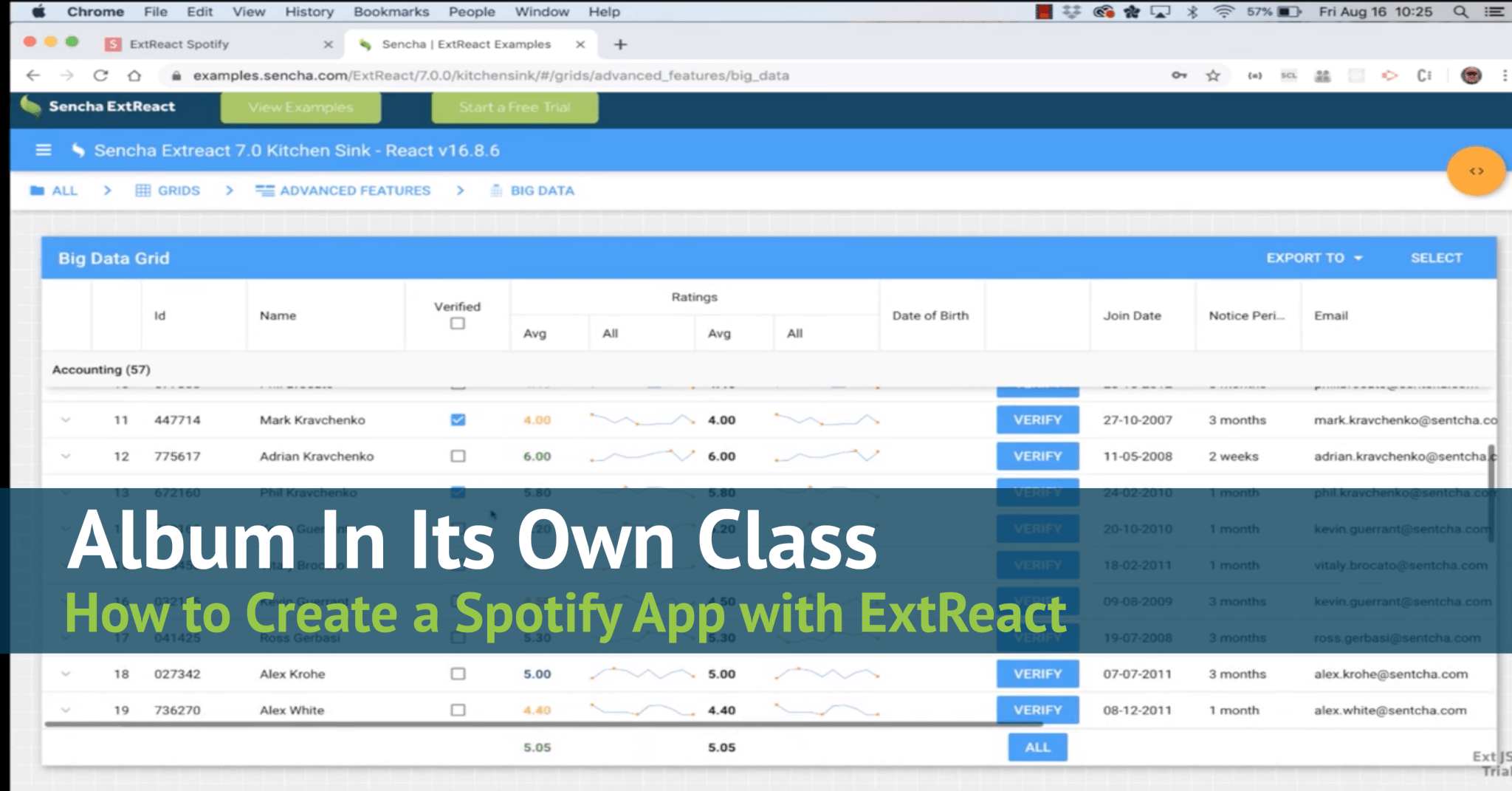Screen dimensions: 1512x791
Task: Click the Sencha ExtReact logo
Action: point(97,106)
